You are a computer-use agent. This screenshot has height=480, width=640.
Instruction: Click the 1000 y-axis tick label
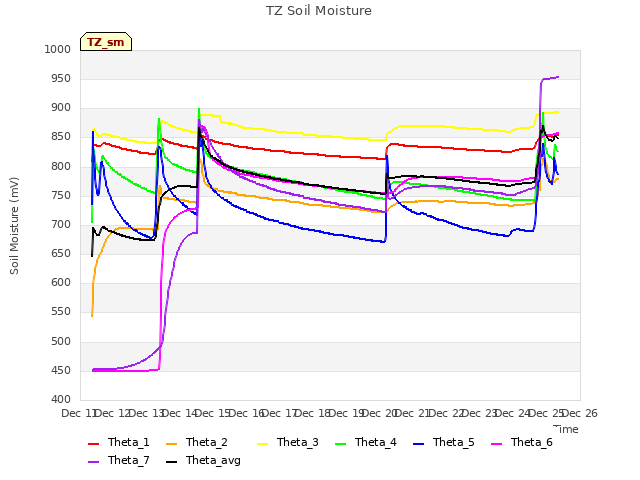[58, 49]
